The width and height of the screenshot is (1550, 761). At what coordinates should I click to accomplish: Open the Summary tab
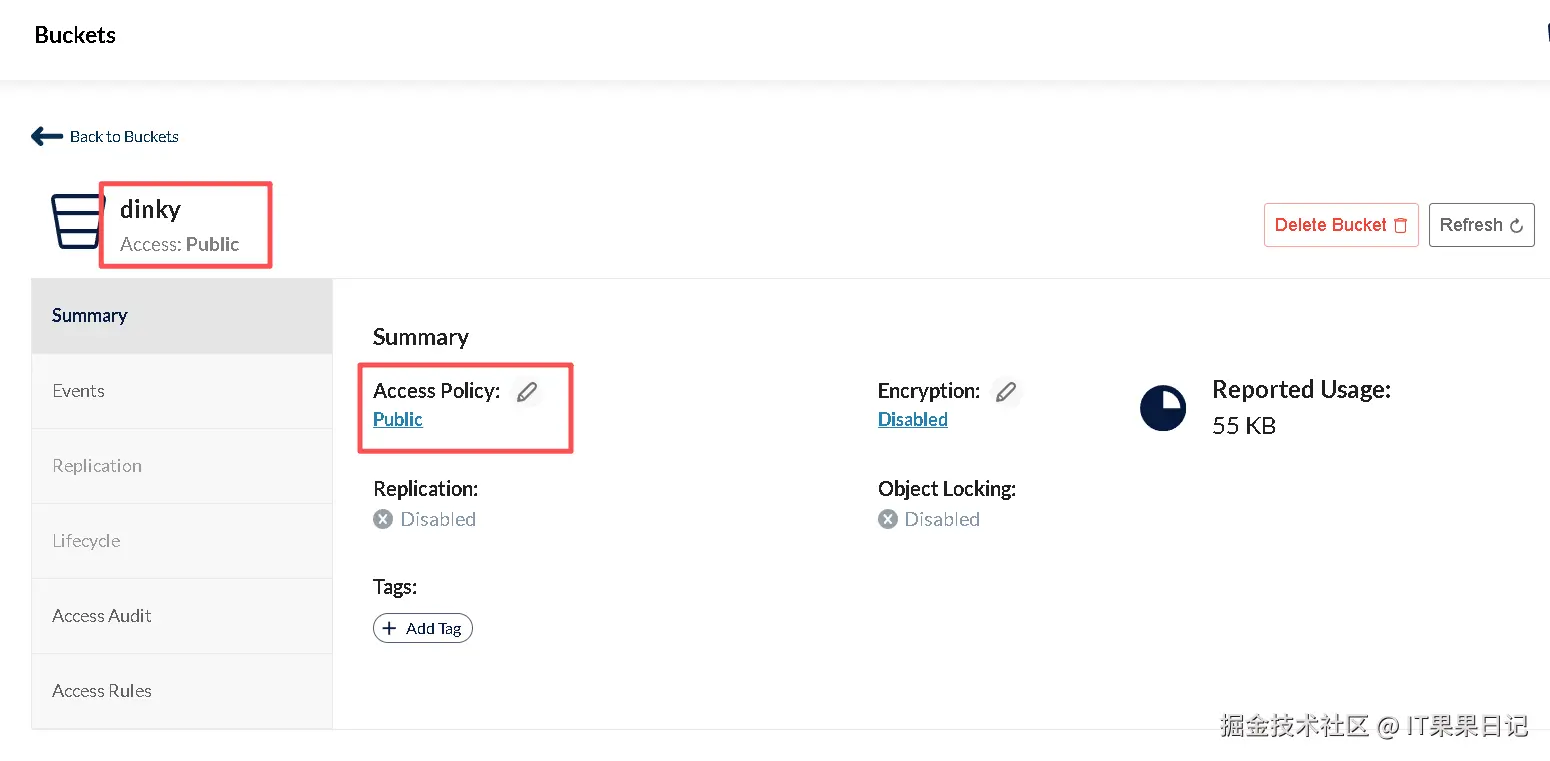tap(90, 316)
